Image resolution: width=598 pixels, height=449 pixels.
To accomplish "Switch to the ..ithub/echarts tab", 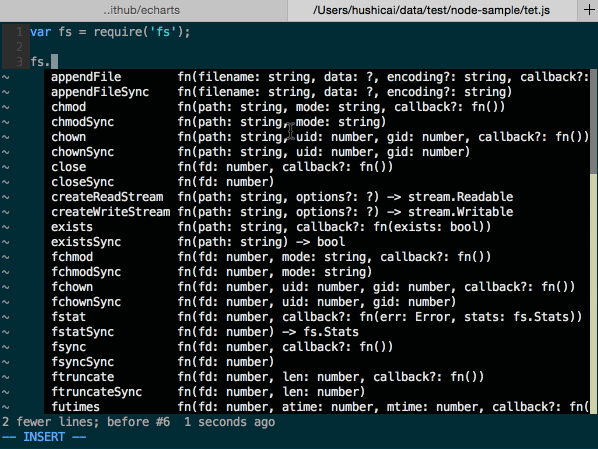I will [x=142, y=10].
